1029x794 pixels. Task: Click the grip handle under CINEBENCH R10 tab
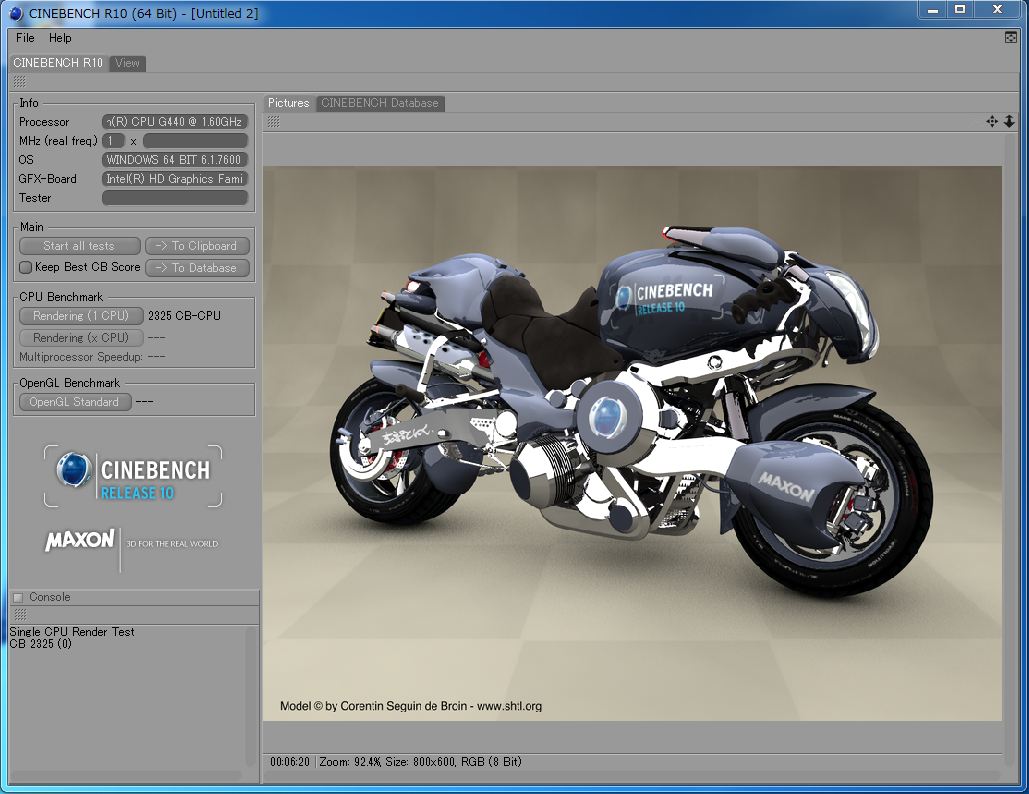click(x=19, y=81)
